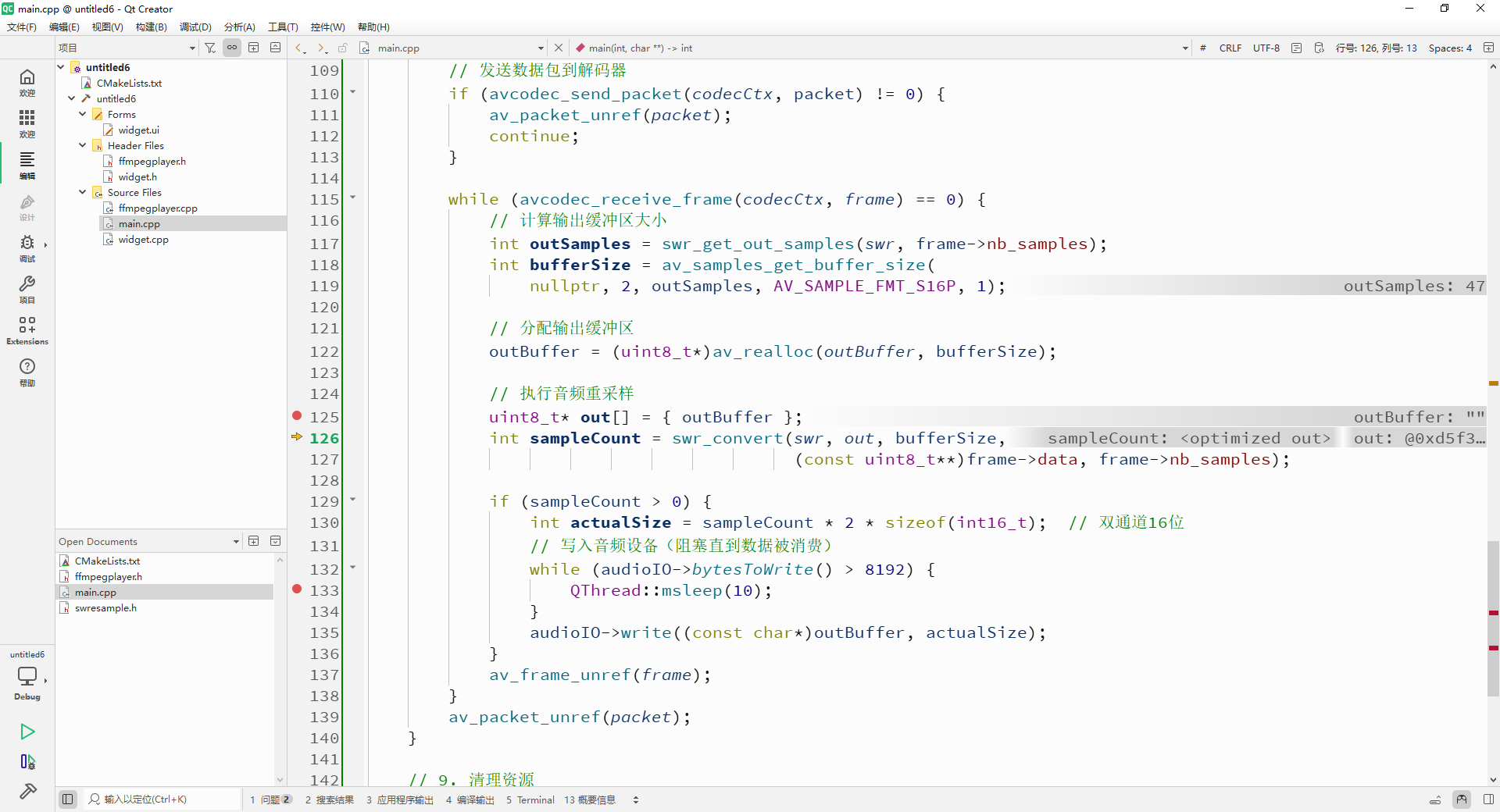Open the Welcome home mode
Screen dimensions: 1500x812
click(x=27, y=82)
